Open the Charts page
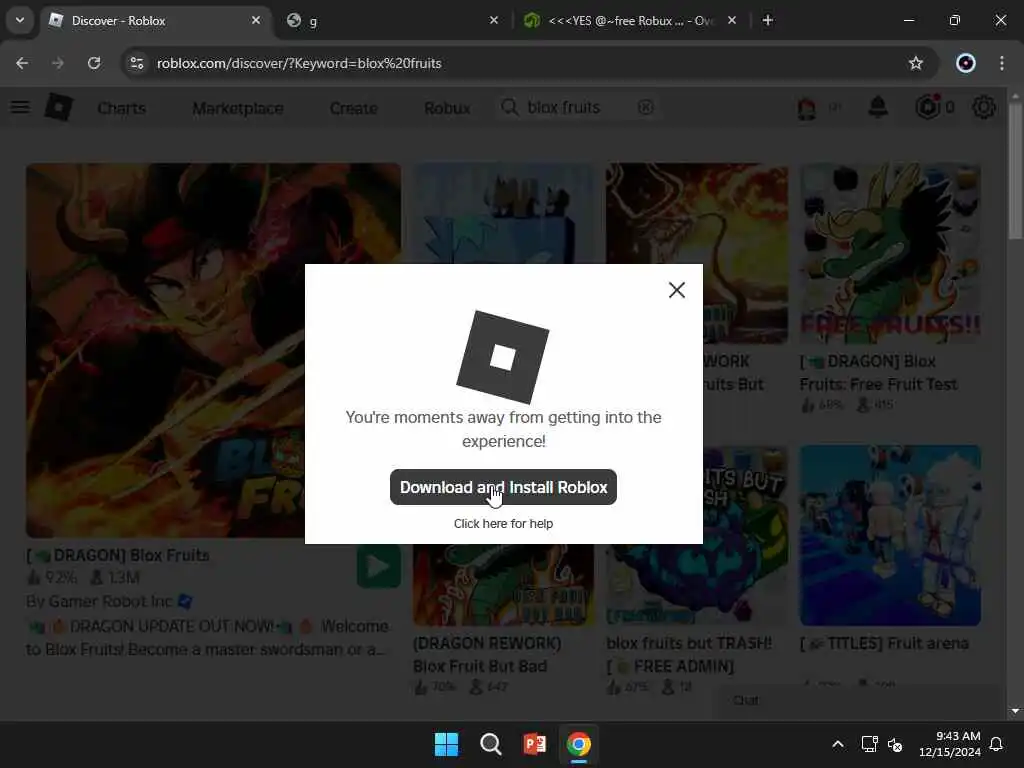The image size is (1024, 768). 121,108
